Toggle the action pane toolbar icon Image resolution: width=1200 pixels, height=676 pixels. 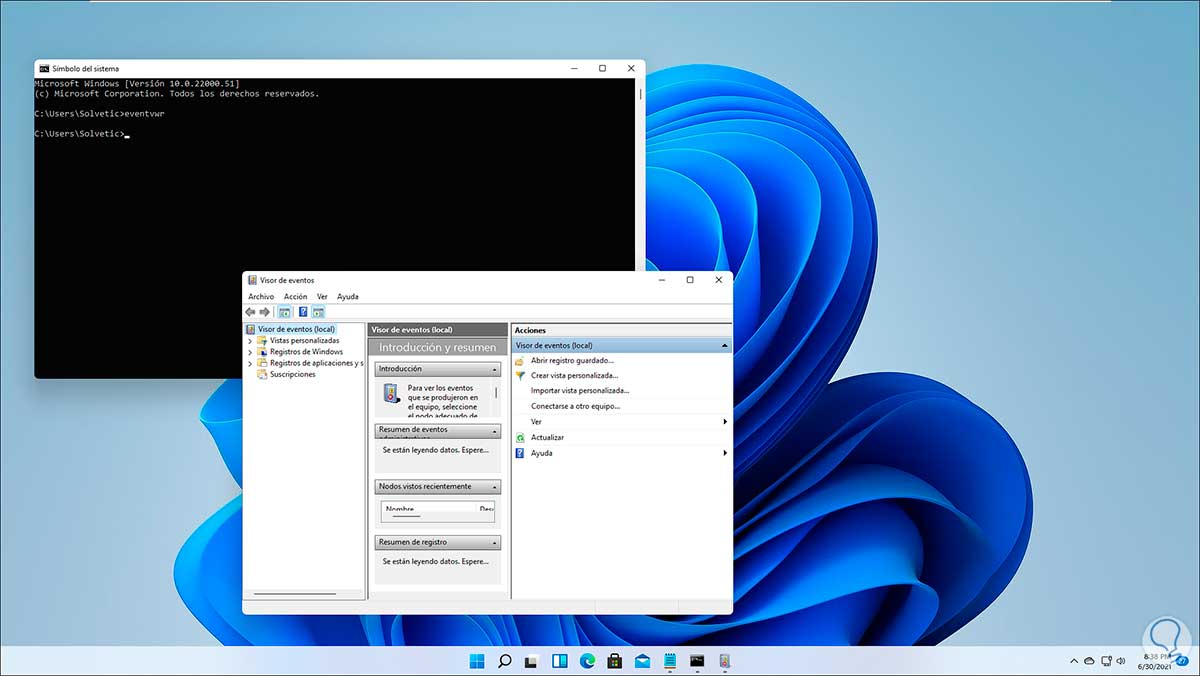[x=318, y=312]
